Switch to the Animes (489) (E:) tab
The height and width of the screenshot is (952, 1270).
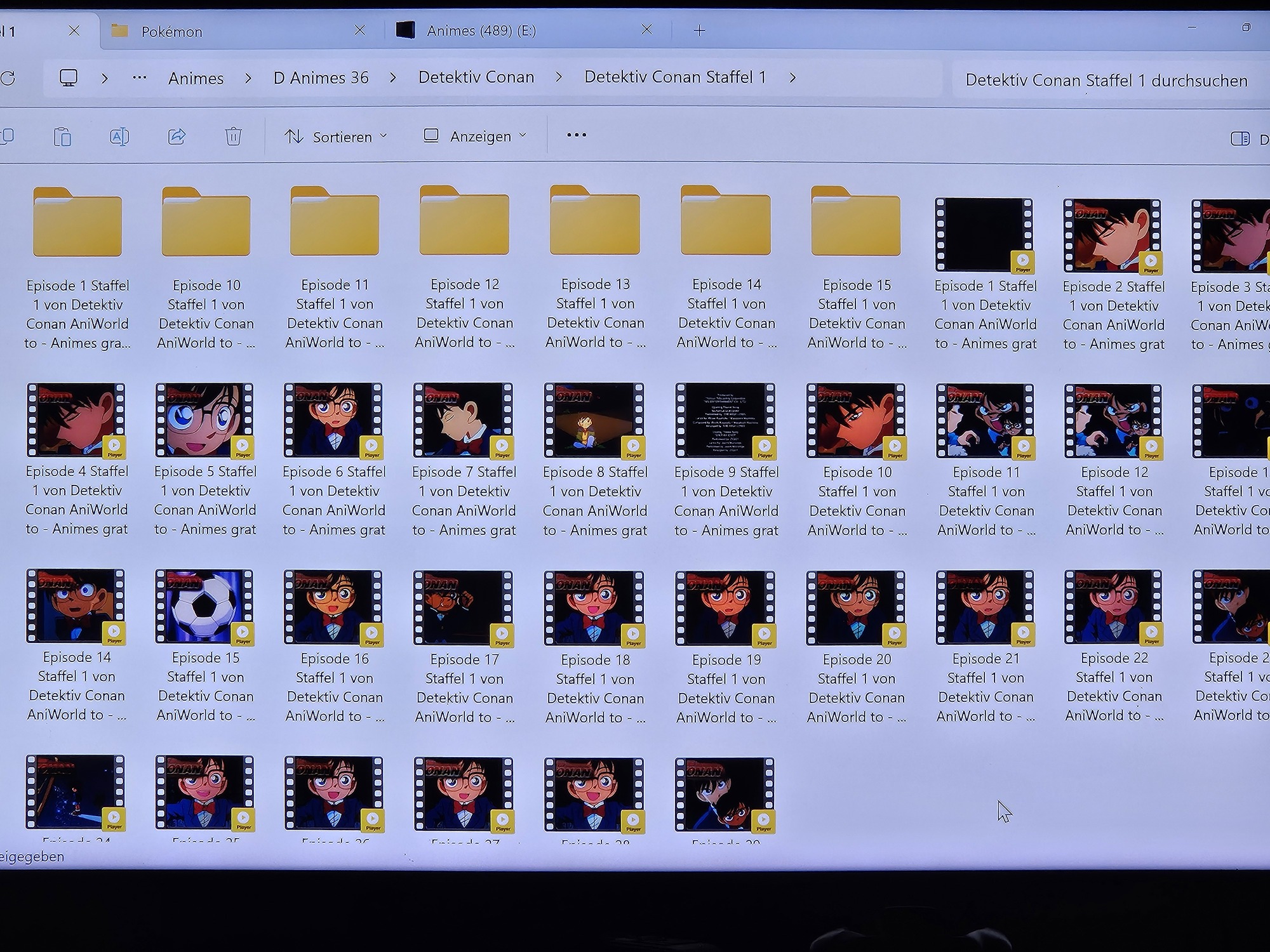481,30
